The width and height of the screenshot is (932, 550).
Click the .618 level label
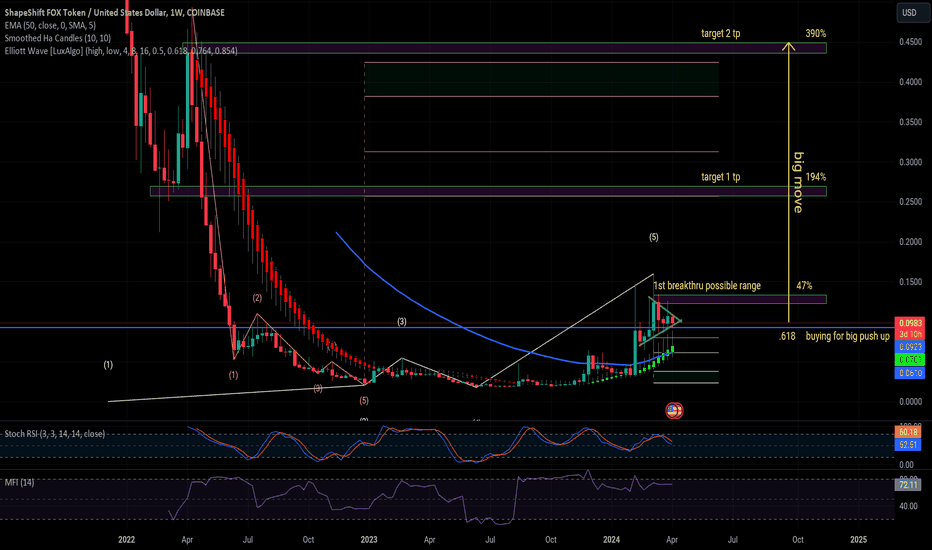[x=787, y=337]
